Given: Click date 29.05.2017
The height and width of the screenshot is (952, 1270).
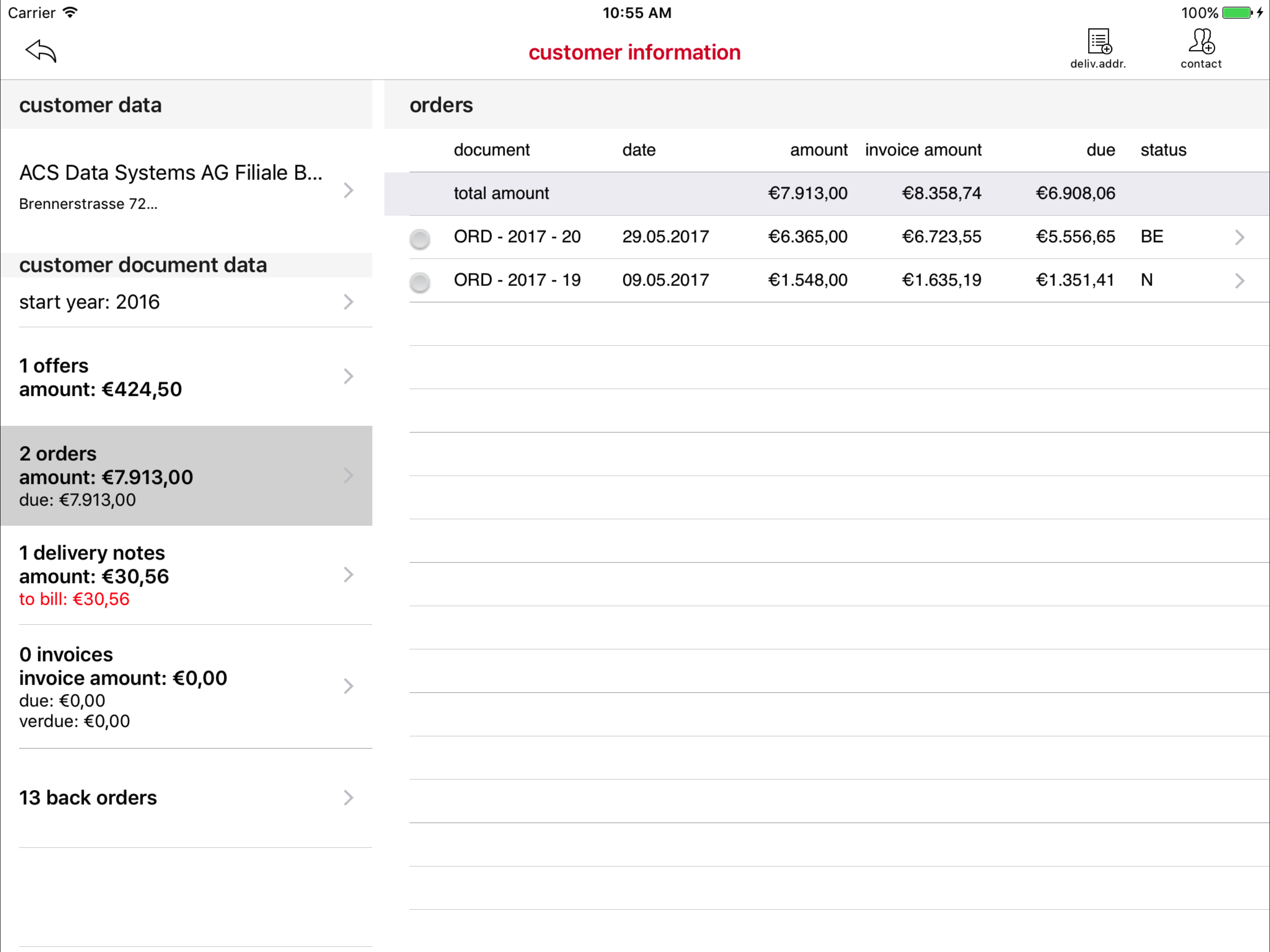Looking at the screenshot, I should pos(665,237).
